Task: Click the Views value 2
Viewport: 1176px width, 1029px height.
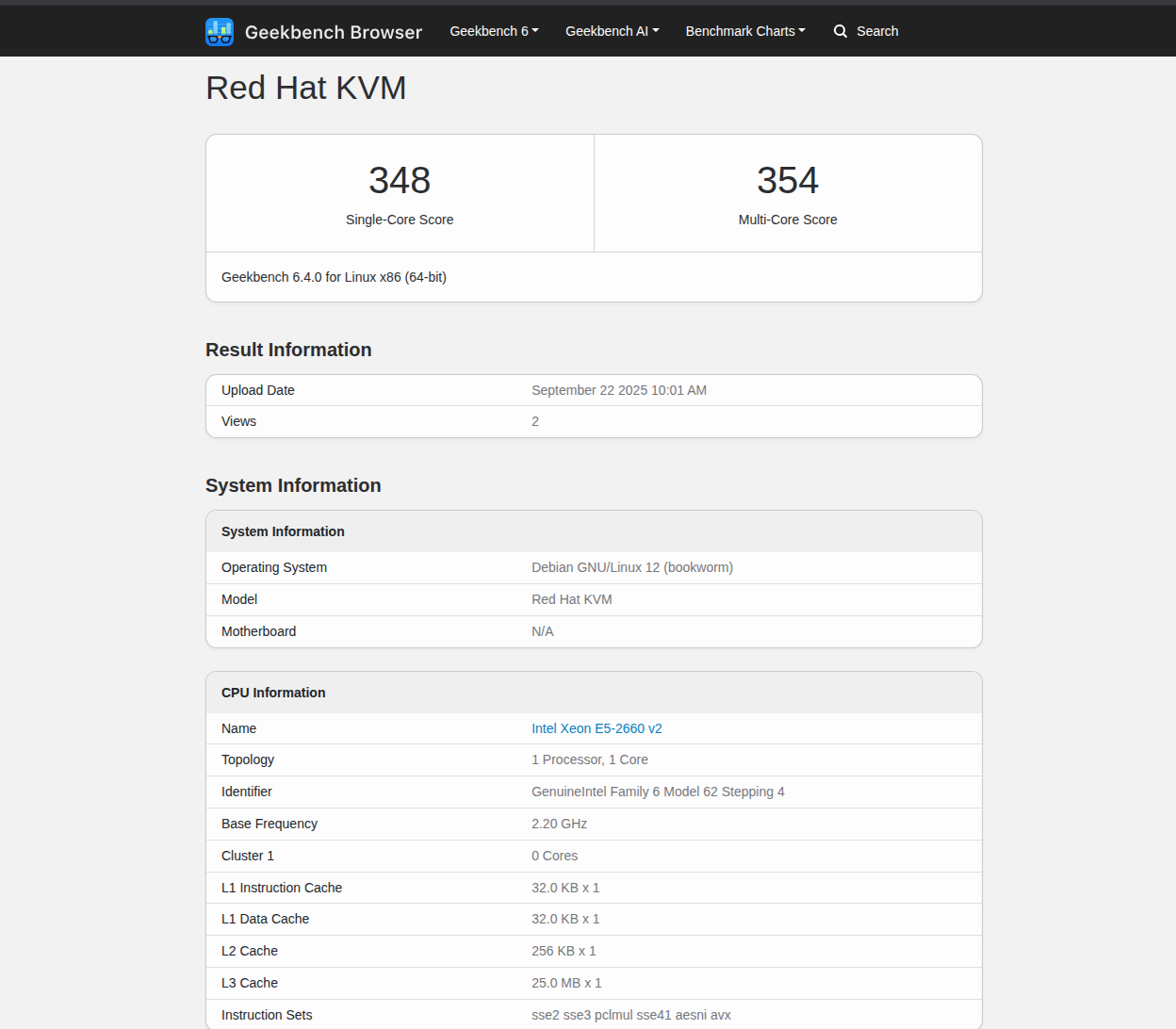Action: (535, 421)
